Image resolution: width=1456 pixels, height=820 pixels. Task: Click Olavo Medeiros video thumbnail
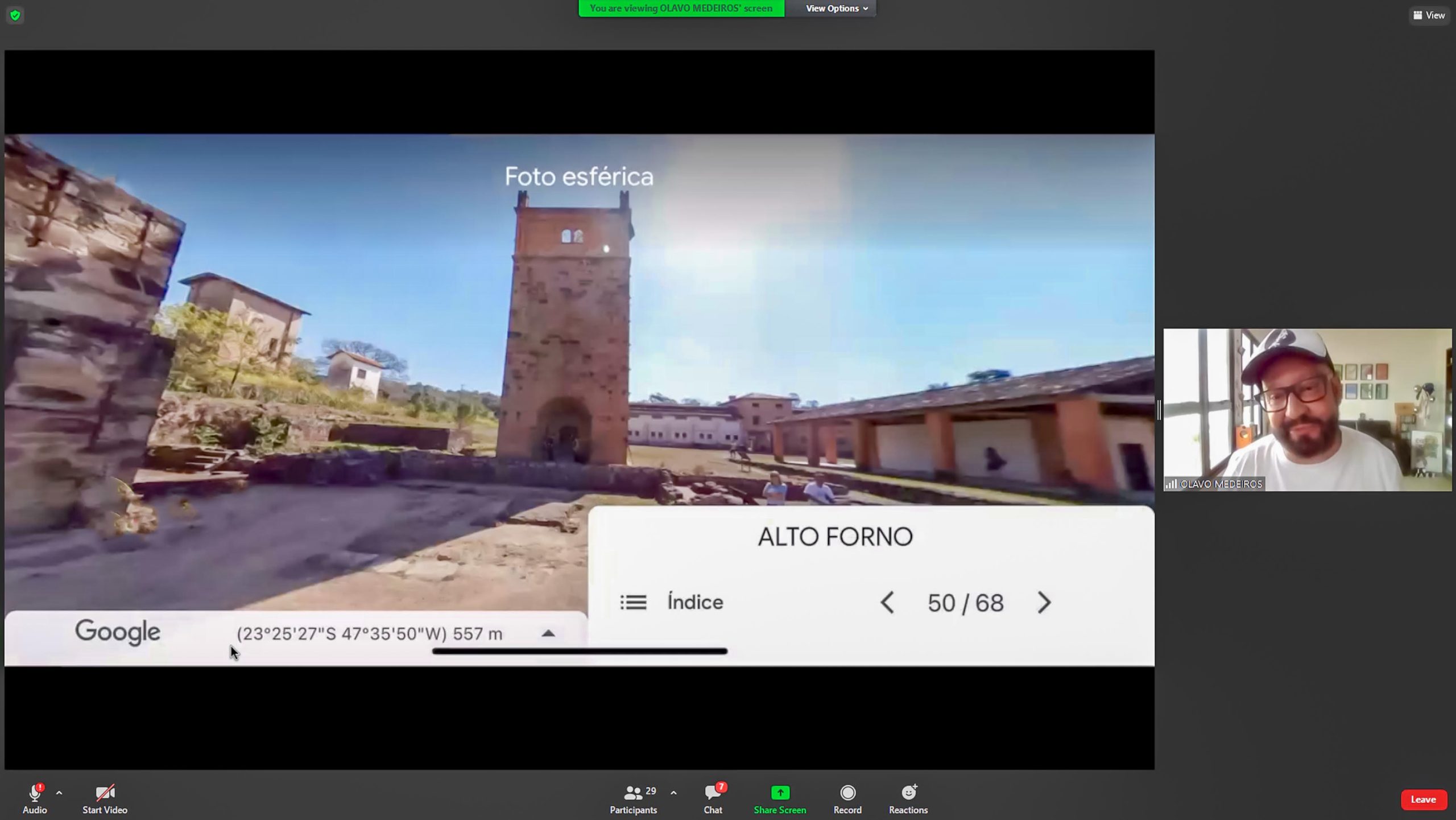click(x=1307, y=410)
